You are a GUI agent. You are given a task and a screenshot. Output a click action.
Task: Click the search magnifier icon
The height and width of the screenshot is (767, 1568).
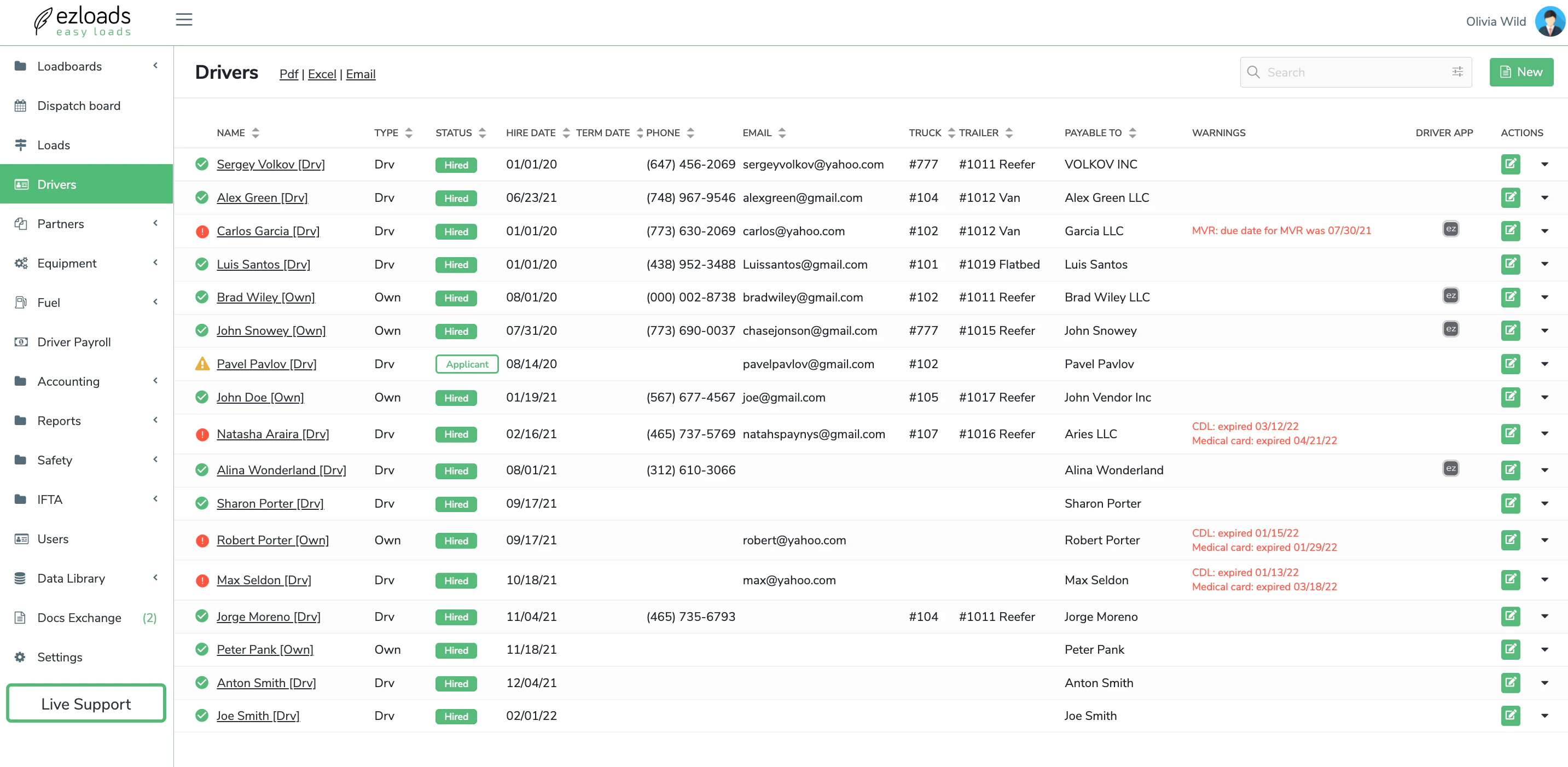pyautogui.click(x=1254, y=72)
